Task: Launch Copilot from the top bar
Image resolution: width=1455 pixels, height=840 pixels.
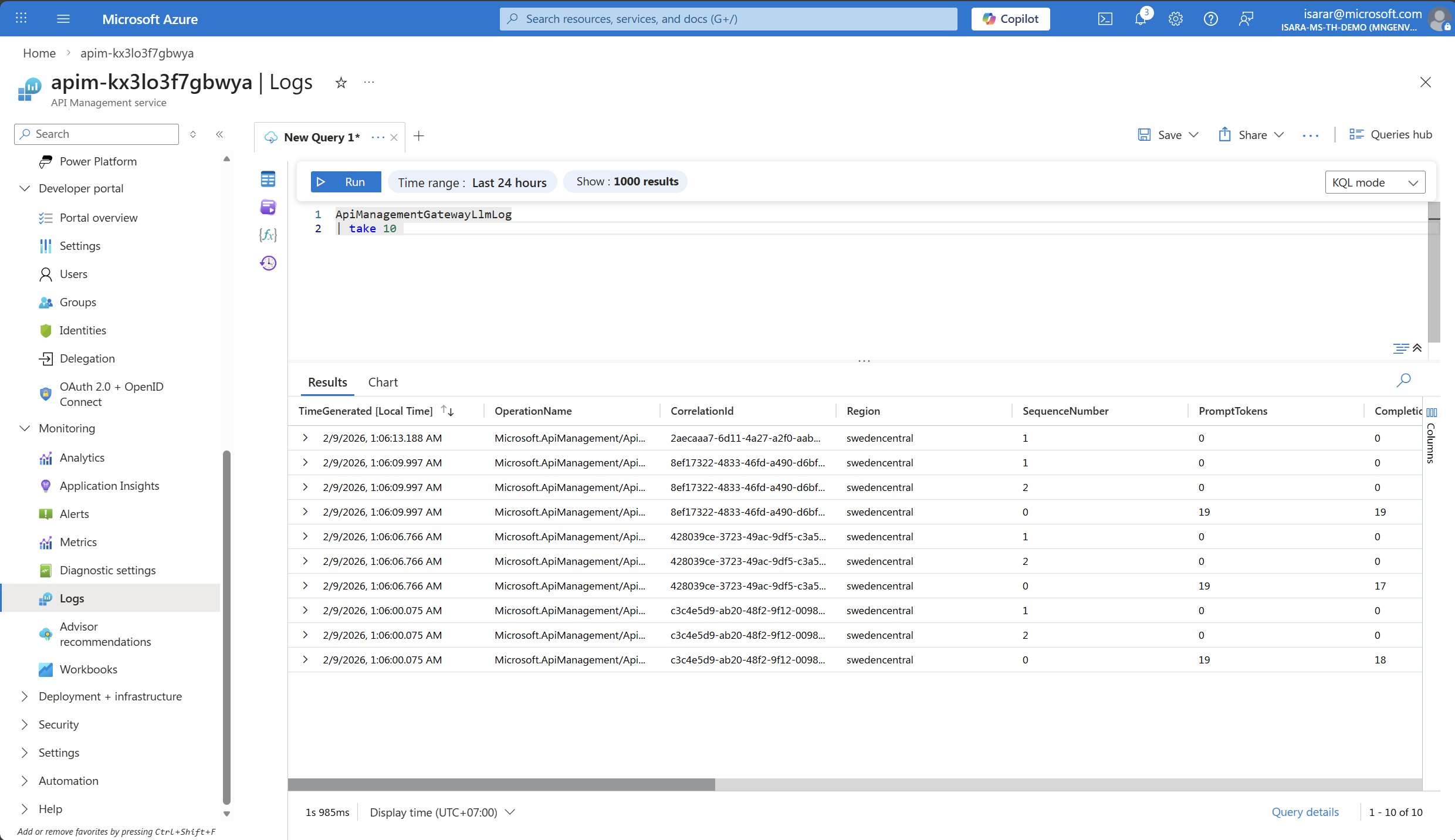Action: click(x=1010, y=19)
